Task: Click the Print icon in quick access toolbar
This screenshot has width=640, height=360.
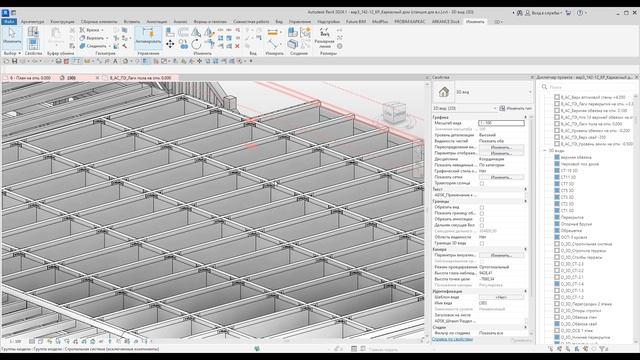Action: pos(58,61)
